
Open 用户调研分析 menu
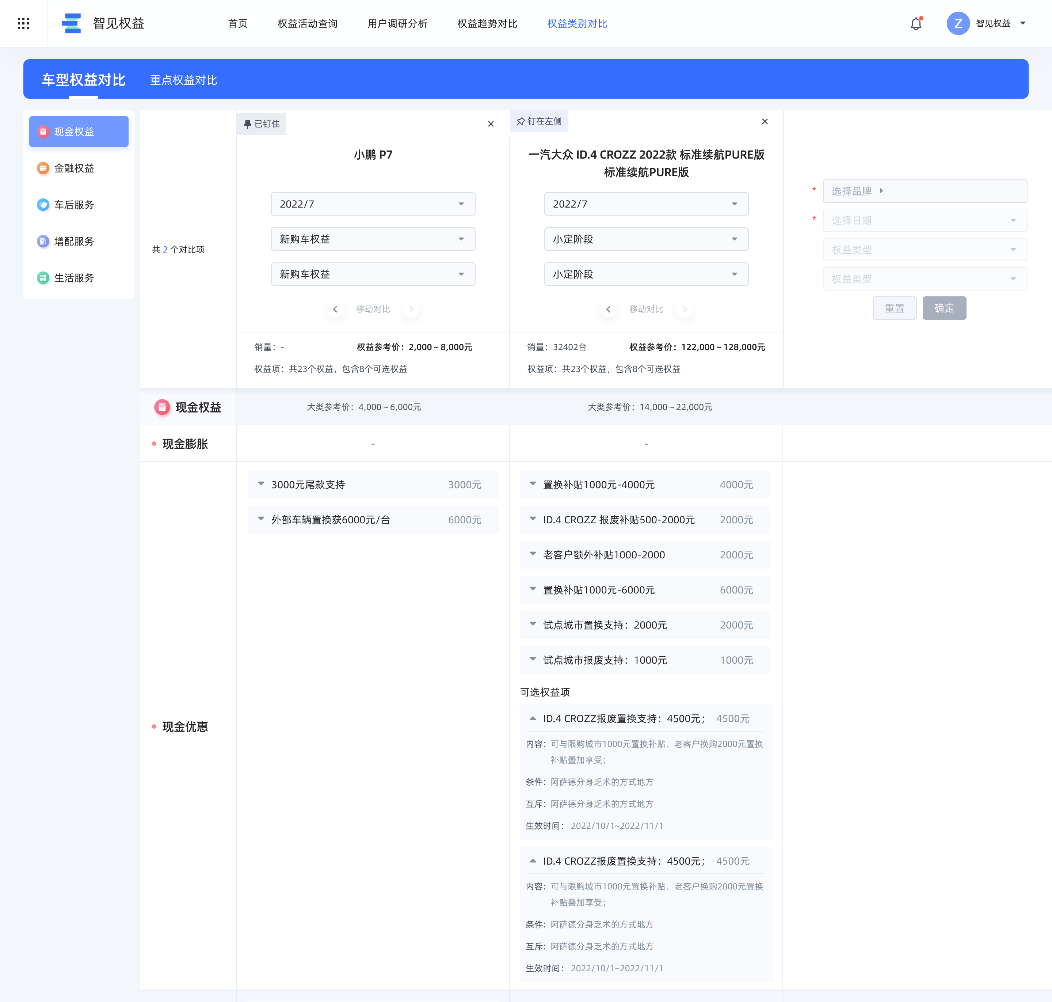pos(397,23)
